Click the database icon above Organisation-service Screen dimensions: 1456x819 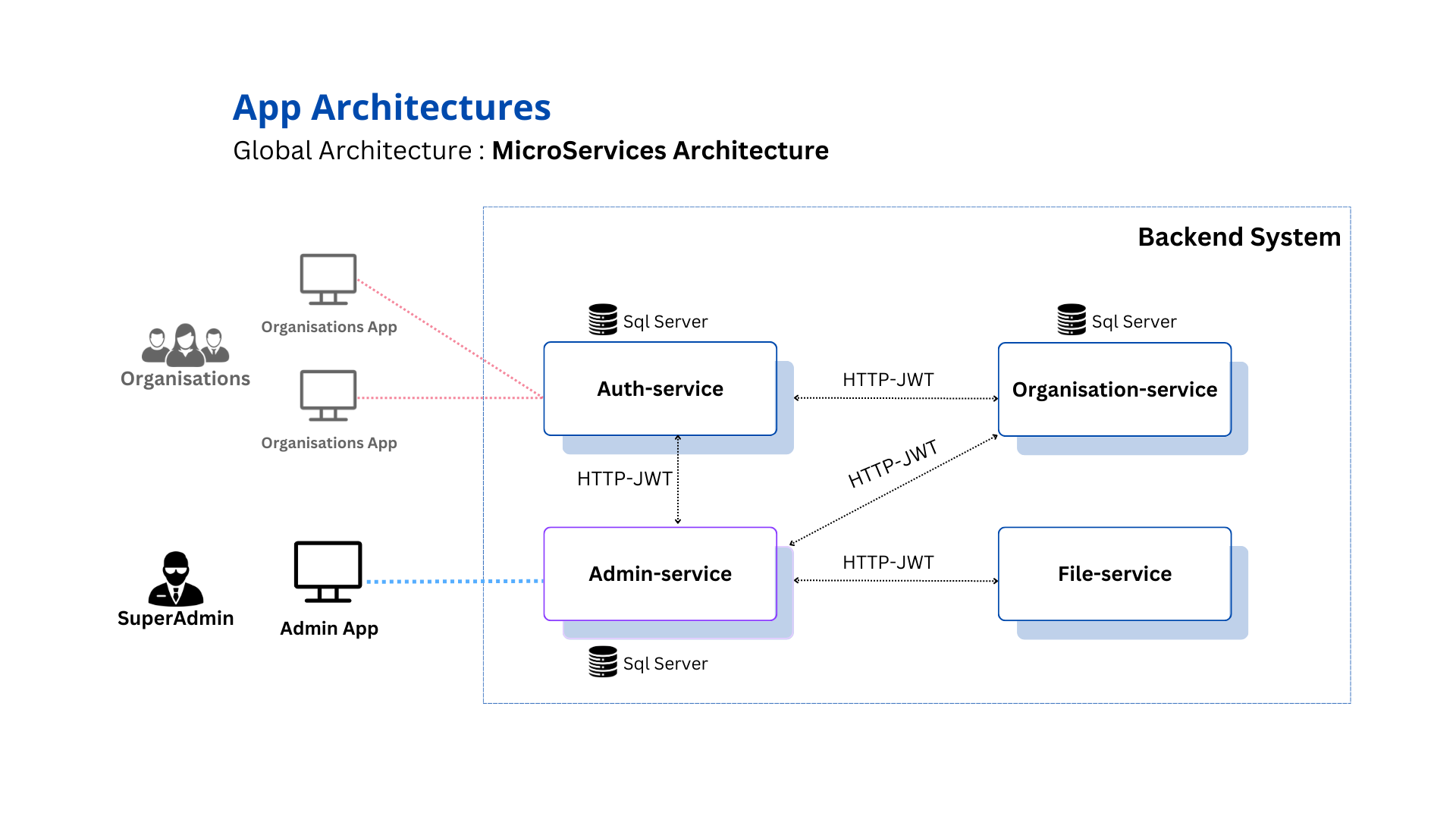point(1072,319)
